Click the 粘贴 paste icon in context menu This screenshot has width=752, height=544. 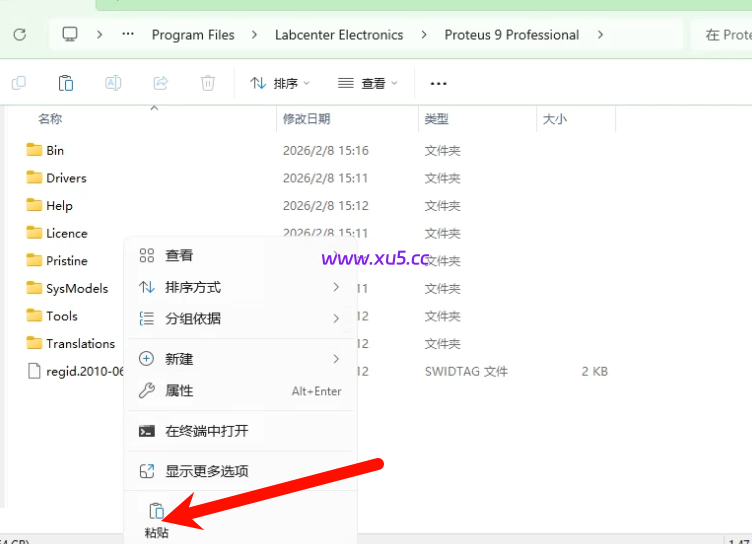(x=156, y=512)
